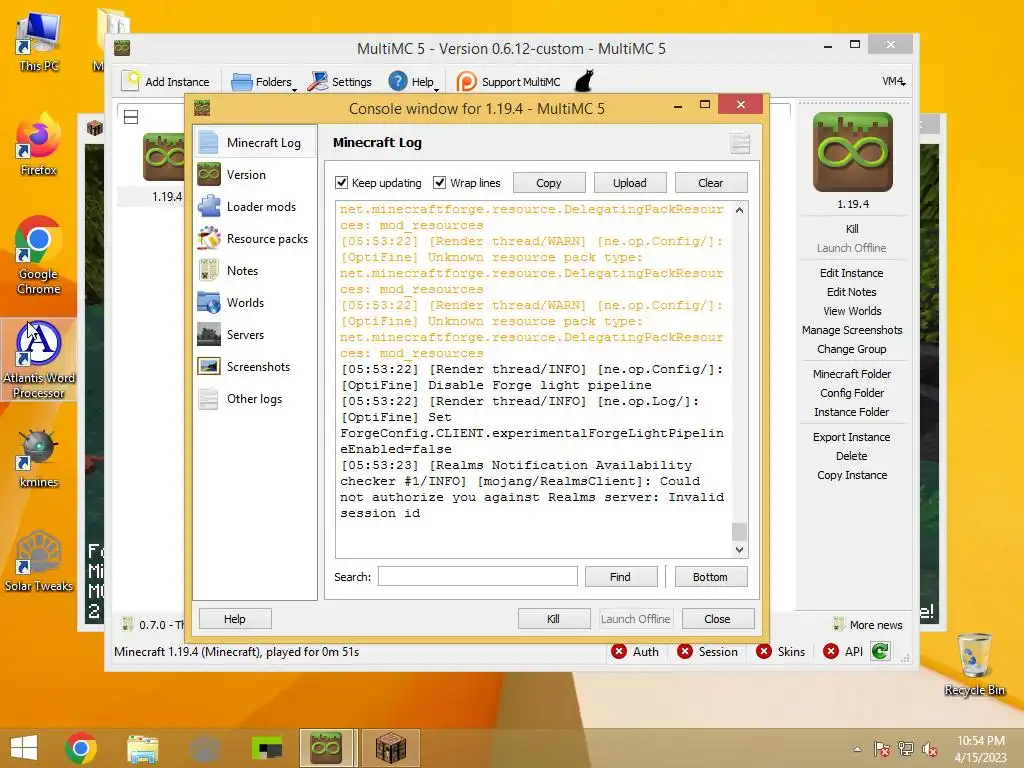Toggle the Wrap lines checkbox
1024x768 pixels.
(440, 183)
